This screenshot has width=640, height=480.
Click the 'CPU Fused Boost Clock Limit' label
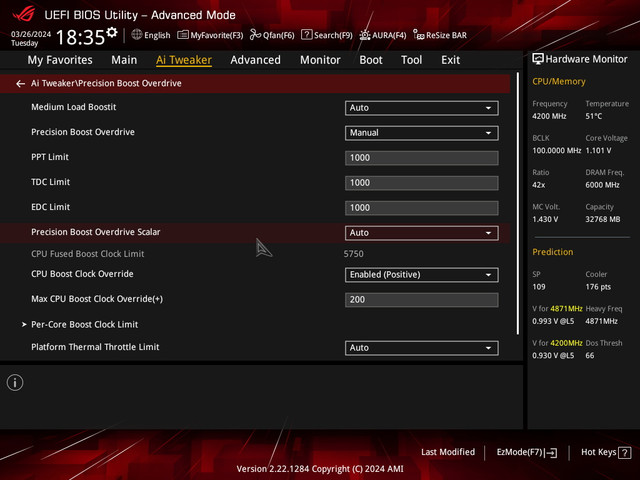coord(87,254)
